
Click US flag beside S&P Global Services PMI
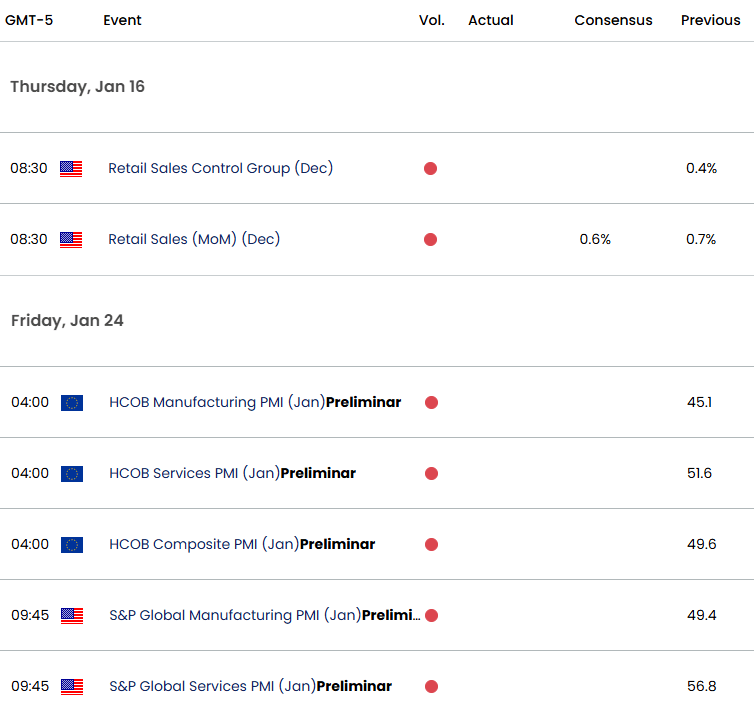click(72, 687)
